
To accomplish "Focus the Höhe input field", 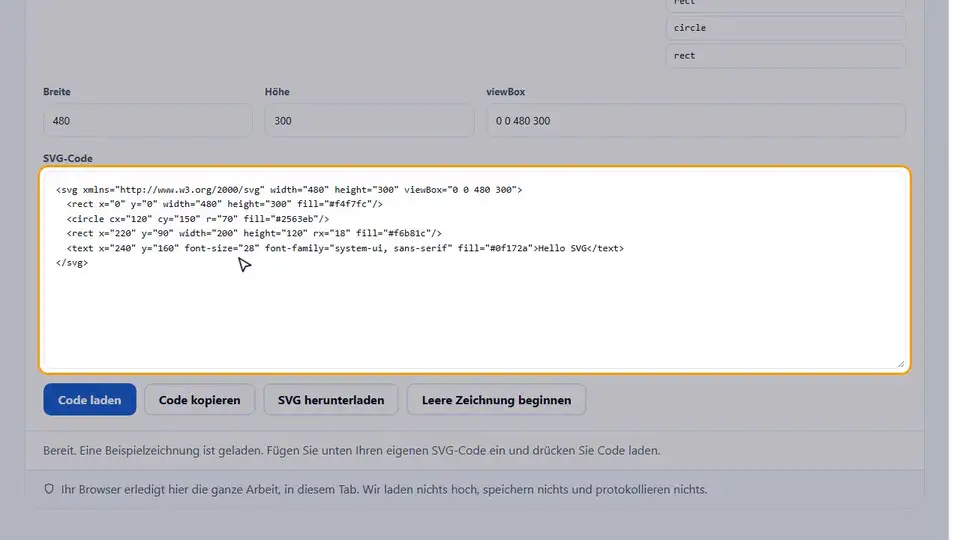I will (x=369, y=121).
